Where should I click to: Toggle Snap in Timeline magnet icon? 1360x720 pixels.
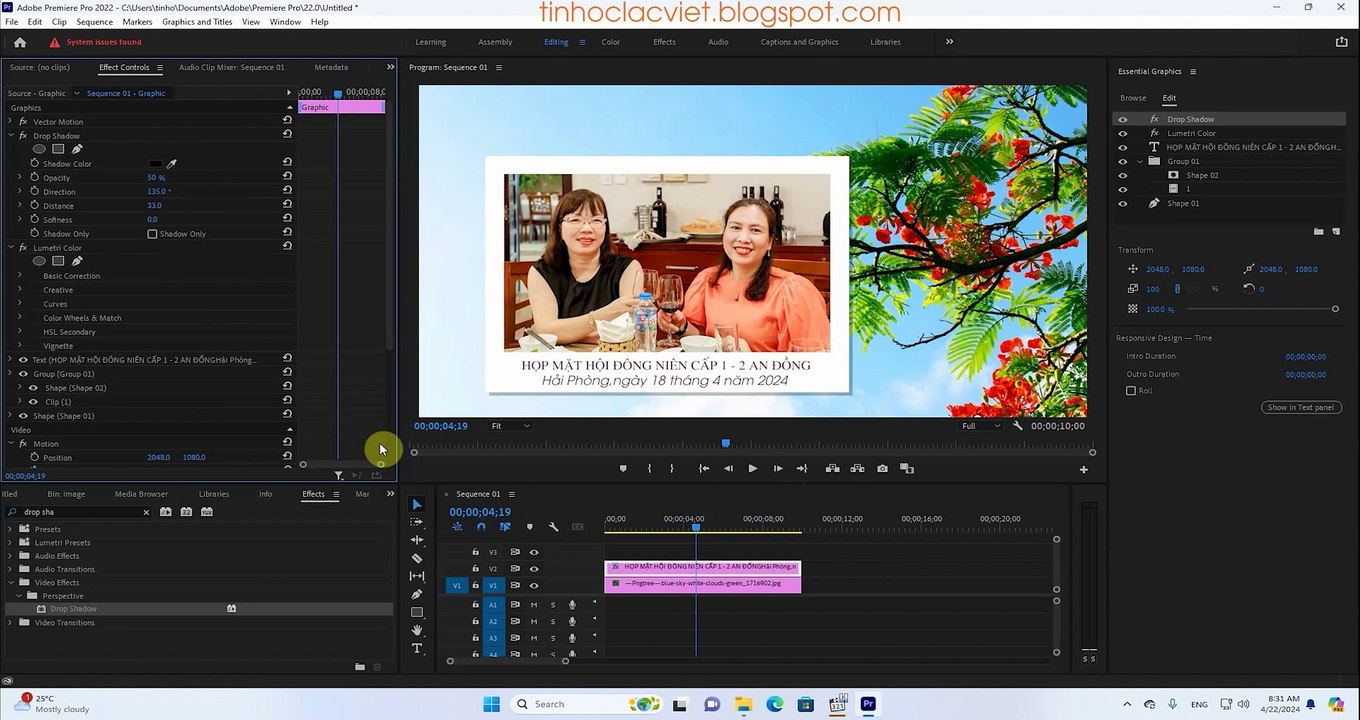(481, 527)
